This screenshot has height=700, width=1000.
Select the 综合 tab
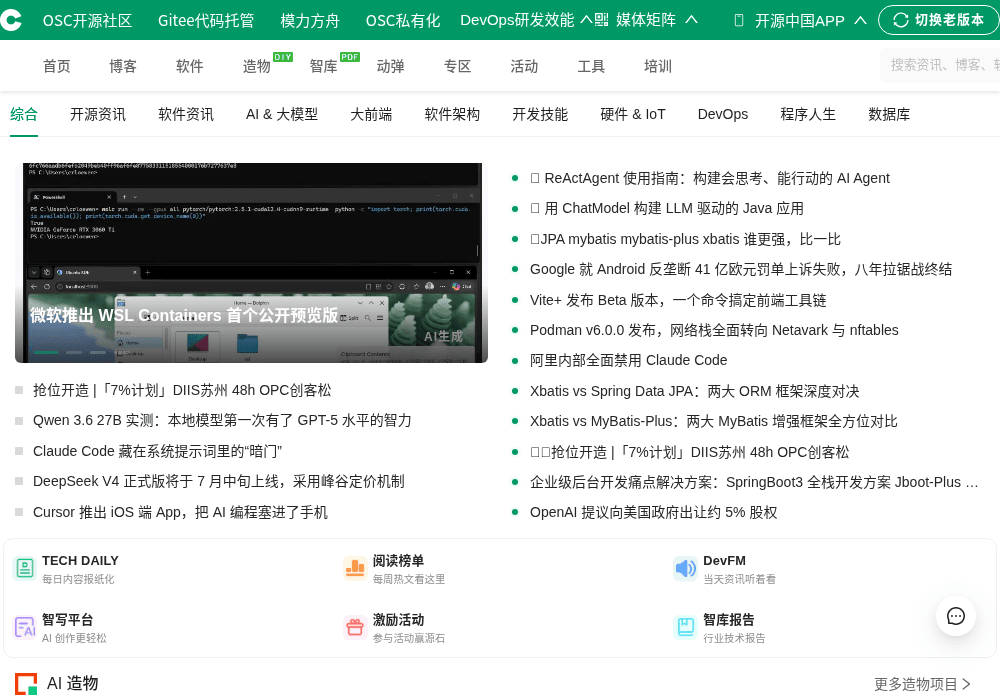pos(24,114)
